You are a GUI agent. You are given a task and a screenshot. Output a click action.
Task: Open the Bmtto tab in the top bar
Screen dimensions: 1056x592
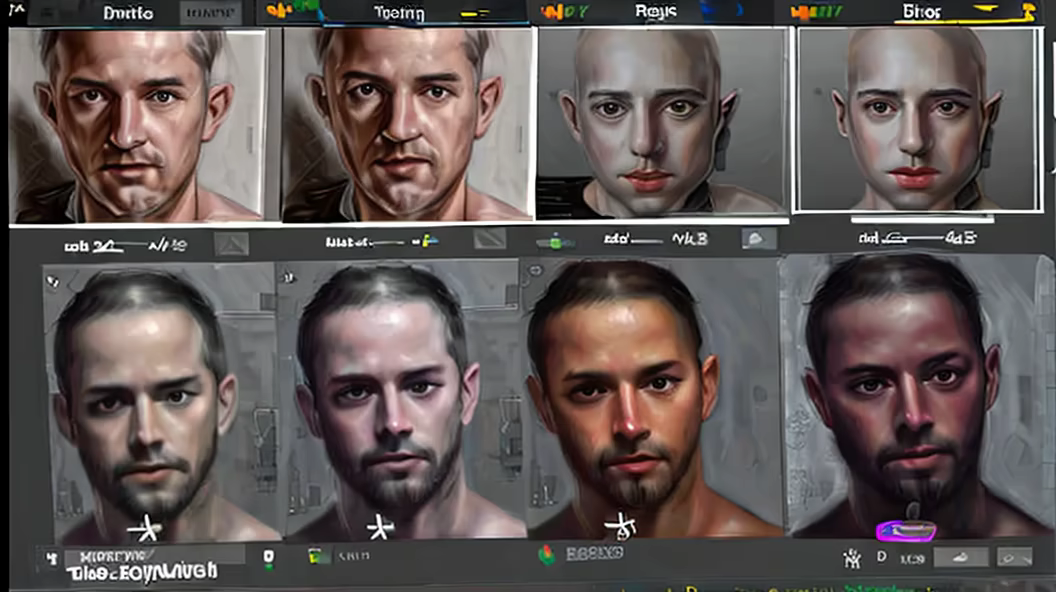pyautogui.click(x=128, y=13)
